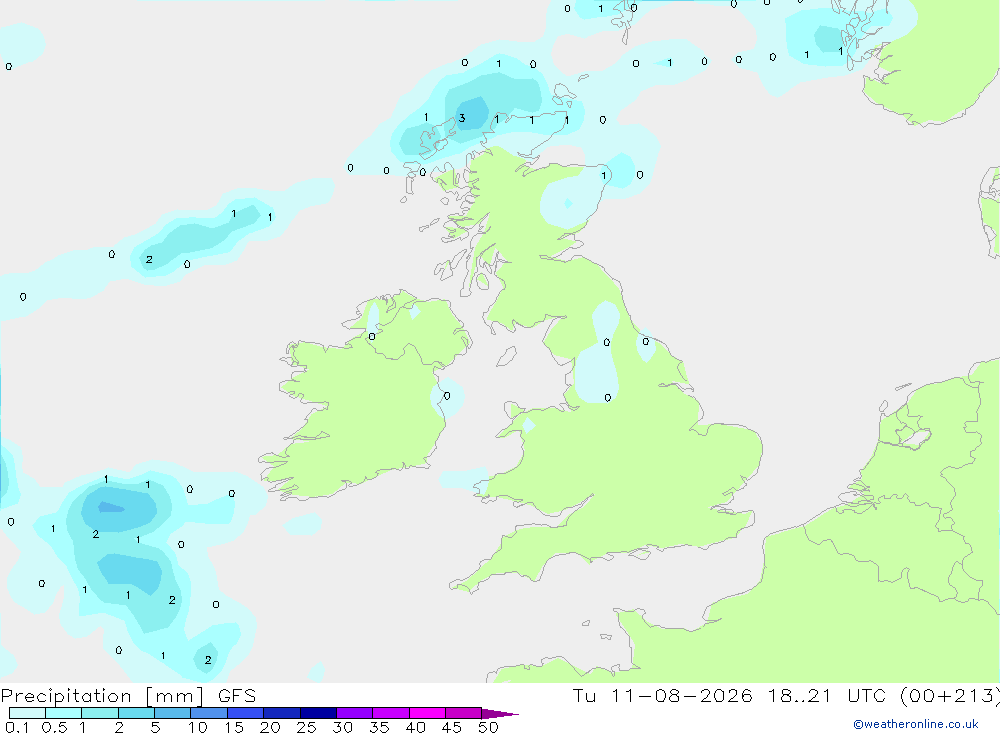Click the '0.1' legend scale label

coord(17,727)
